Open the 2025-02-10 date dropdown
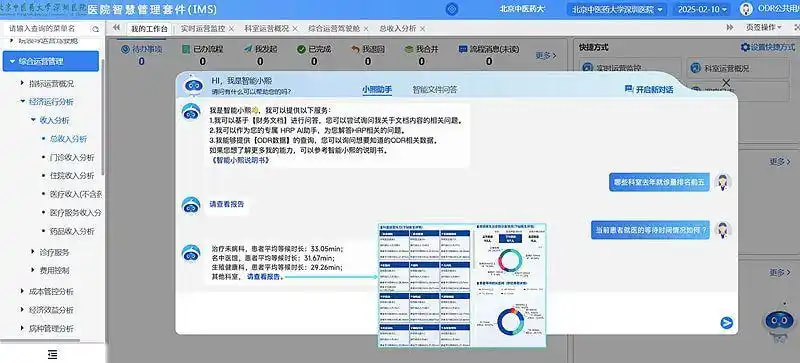 click(702, 9)
